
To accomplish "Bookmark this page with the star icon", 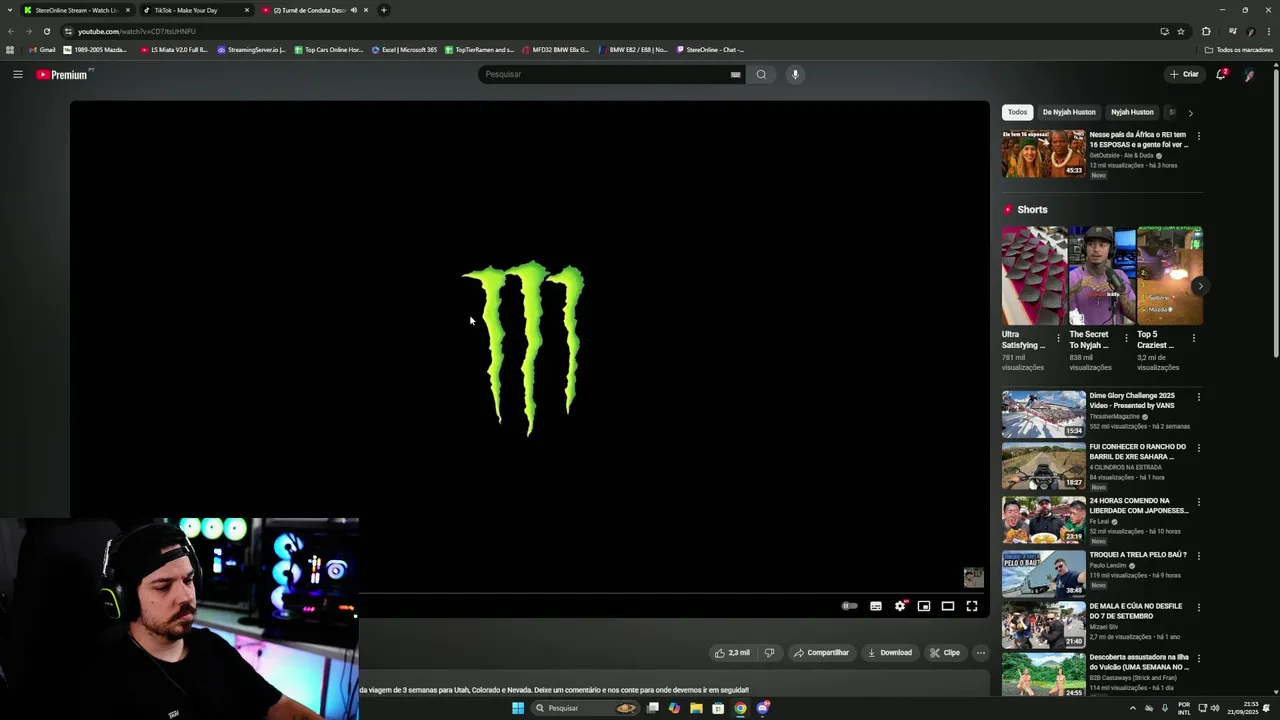I will (1180, 31).
